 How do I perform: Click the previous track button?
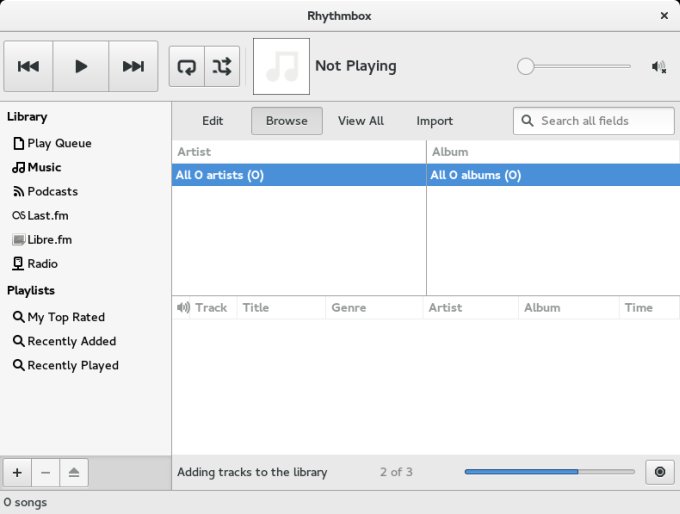point(29,67)
